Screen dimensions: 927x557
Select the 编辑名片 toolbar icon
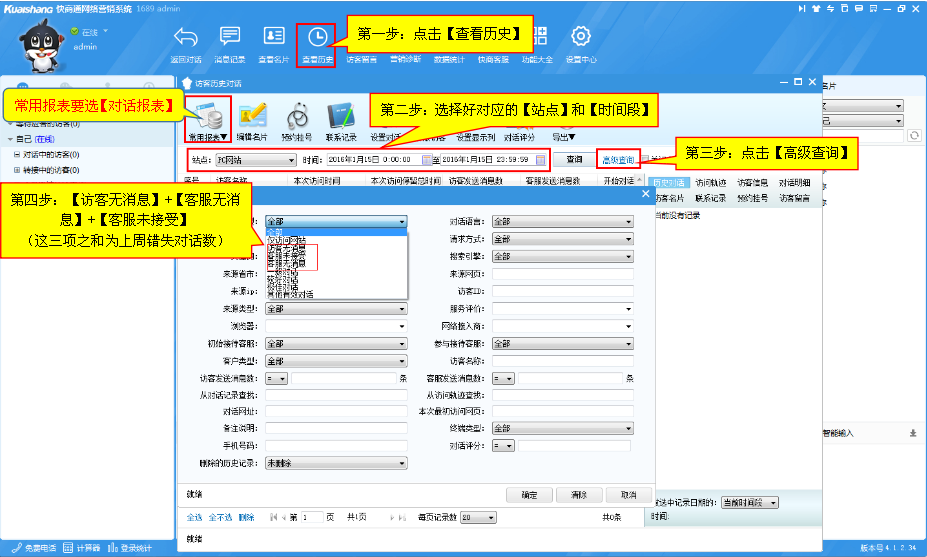click(252, 115)
